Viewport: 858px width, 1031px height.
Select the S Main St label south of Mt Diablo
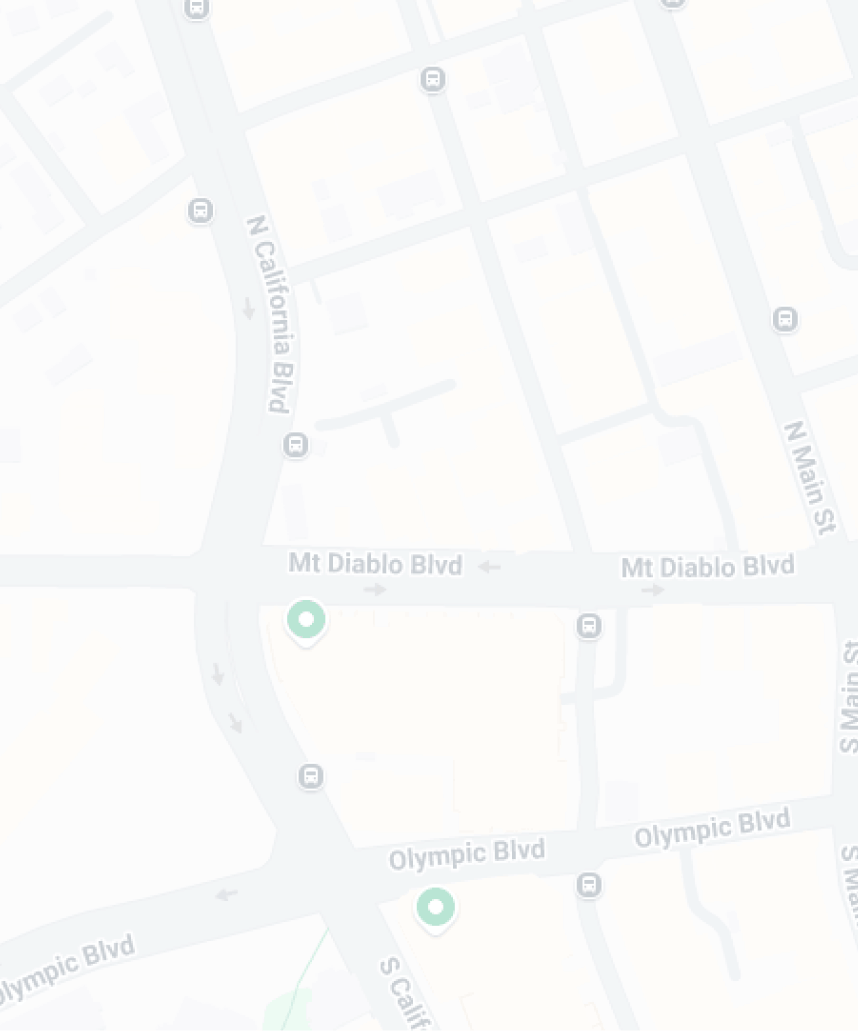(849, 697)
